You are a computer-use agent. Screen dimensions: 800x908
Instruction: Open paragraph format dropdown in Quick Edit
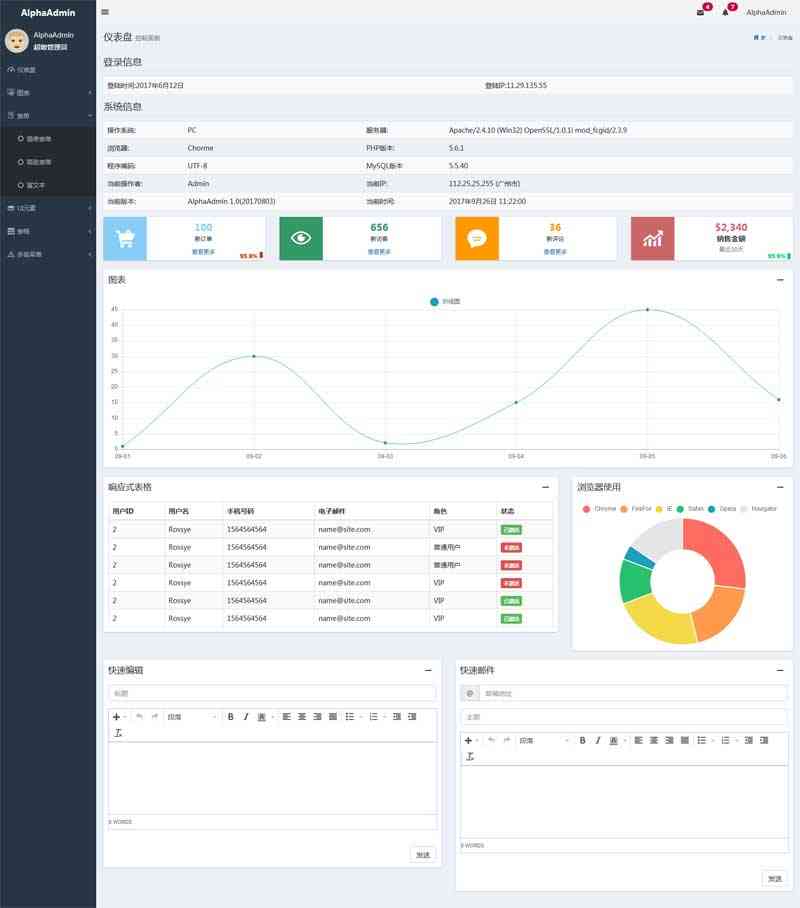tap(192, 717)
